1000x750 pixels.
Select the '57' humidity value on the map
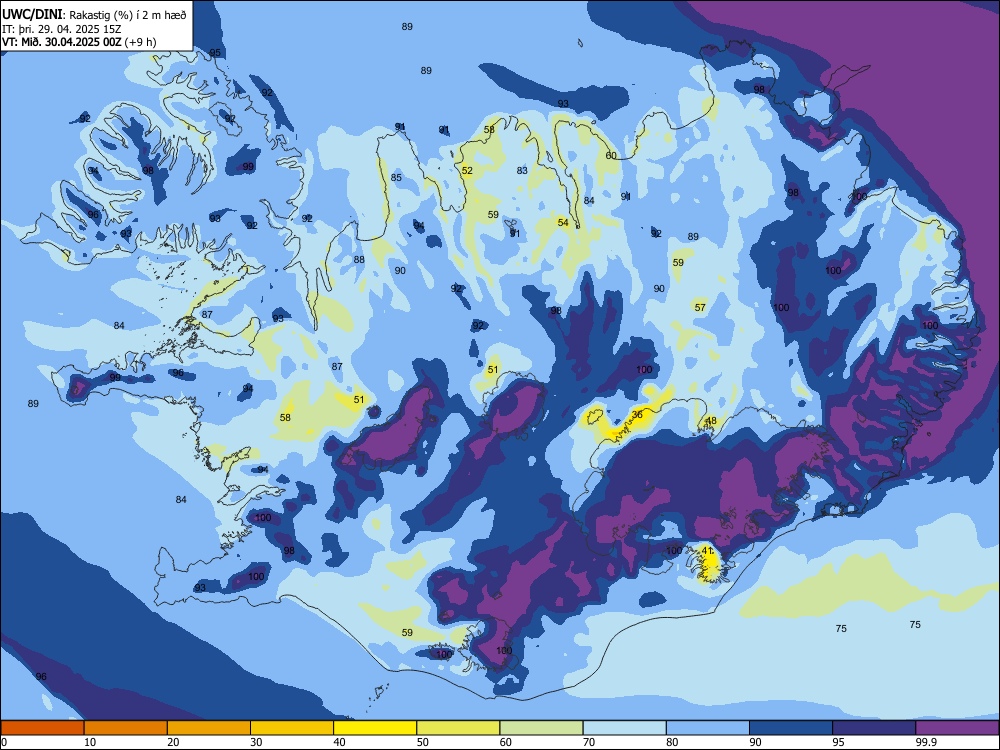pos(700,307)
